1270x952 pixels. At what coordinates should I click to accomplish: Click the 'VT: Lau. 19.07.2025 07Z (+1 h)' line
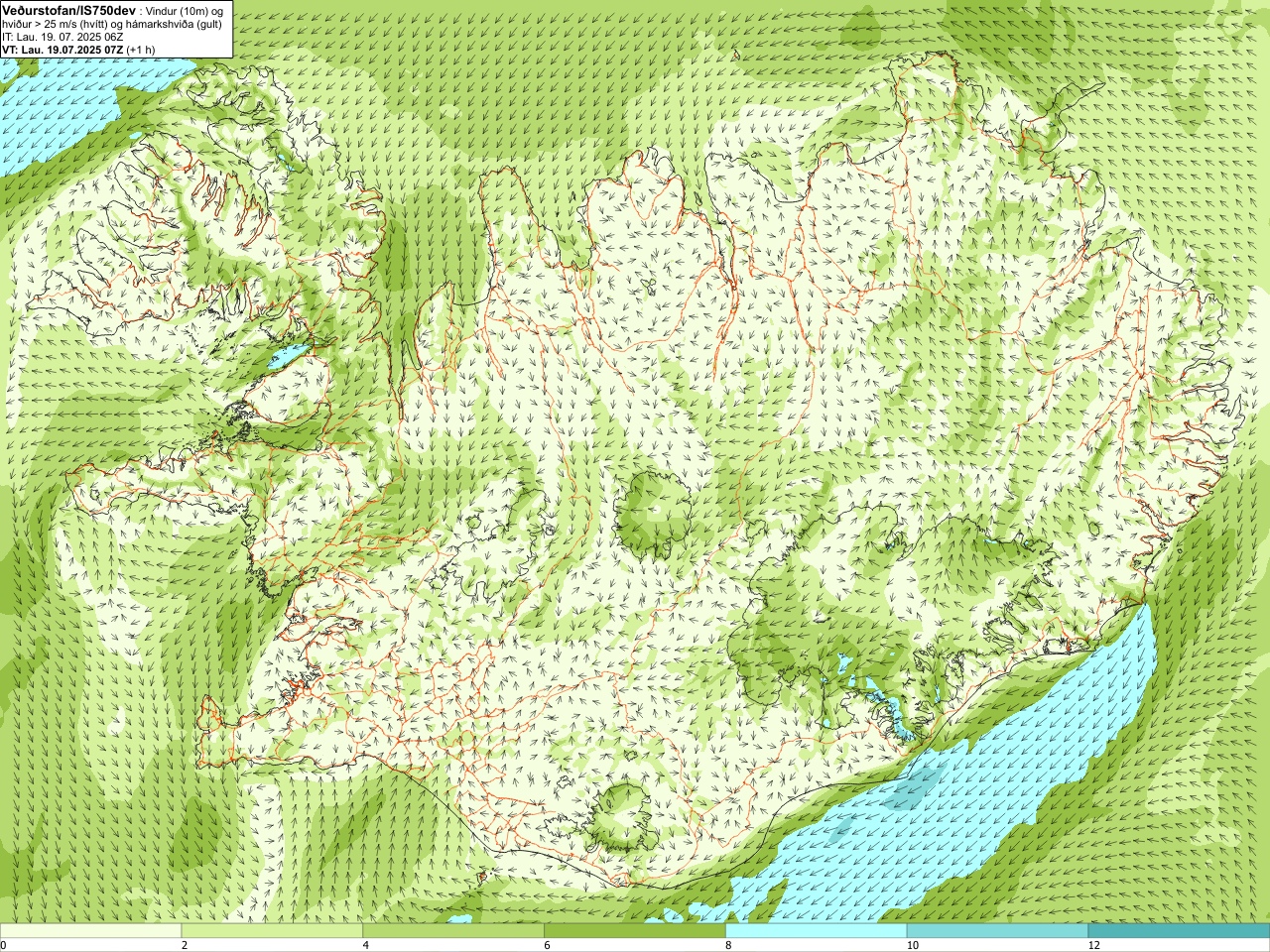click(77, 49)
